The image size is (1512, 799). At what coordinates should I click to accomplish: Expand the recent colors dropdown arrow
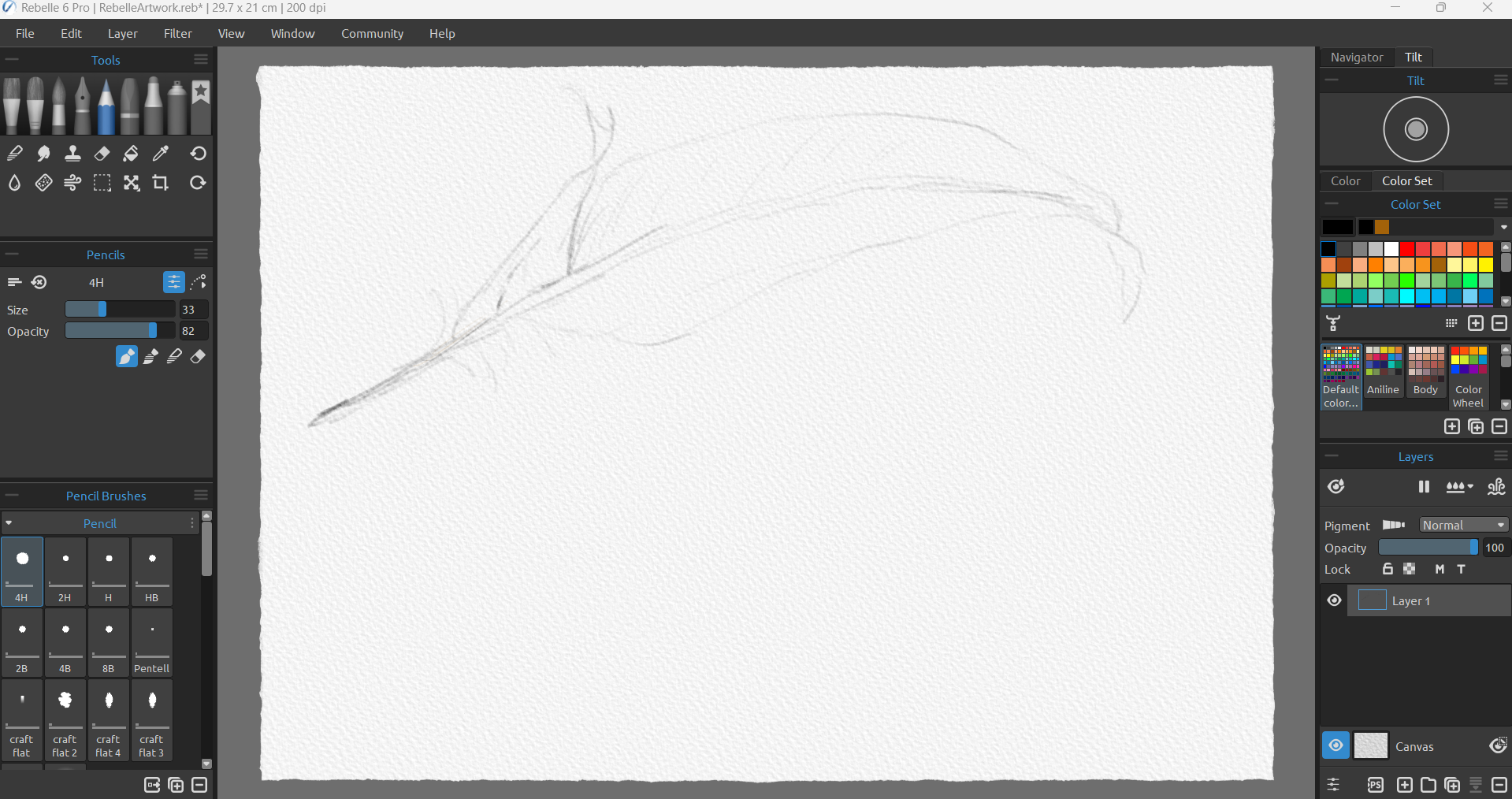coord(1503,227)
